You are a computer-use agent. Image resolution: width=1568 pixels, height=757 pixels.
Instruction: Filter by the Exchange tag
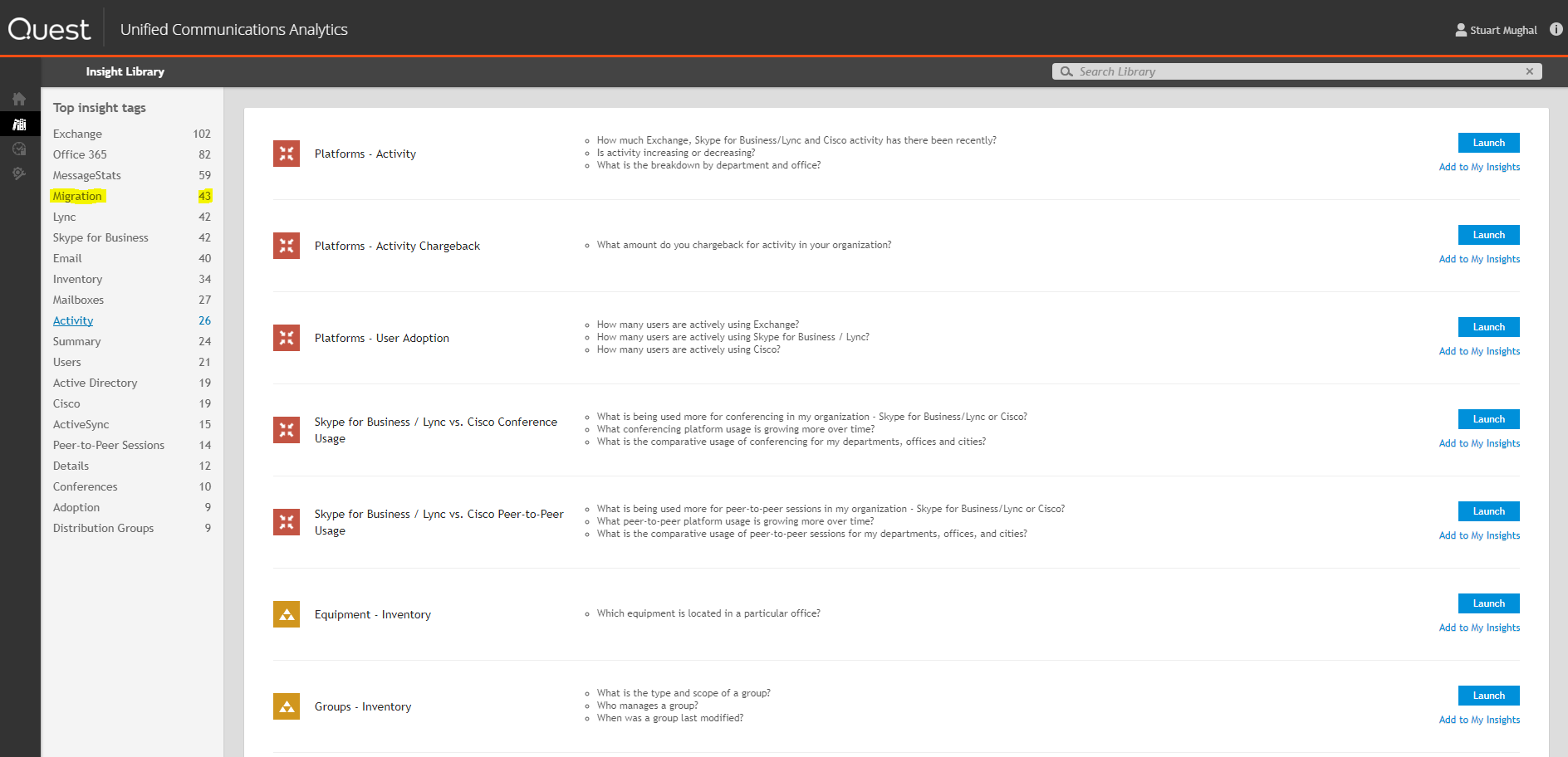[x=77, y=134]
